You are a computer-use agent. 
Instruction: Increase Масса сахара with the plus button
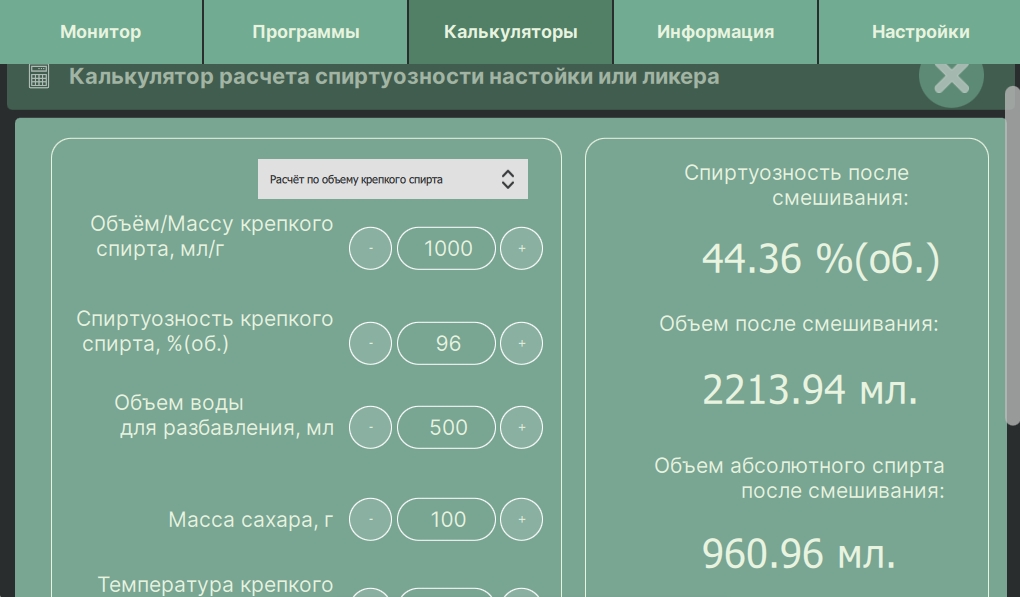(x=521, y=519)
